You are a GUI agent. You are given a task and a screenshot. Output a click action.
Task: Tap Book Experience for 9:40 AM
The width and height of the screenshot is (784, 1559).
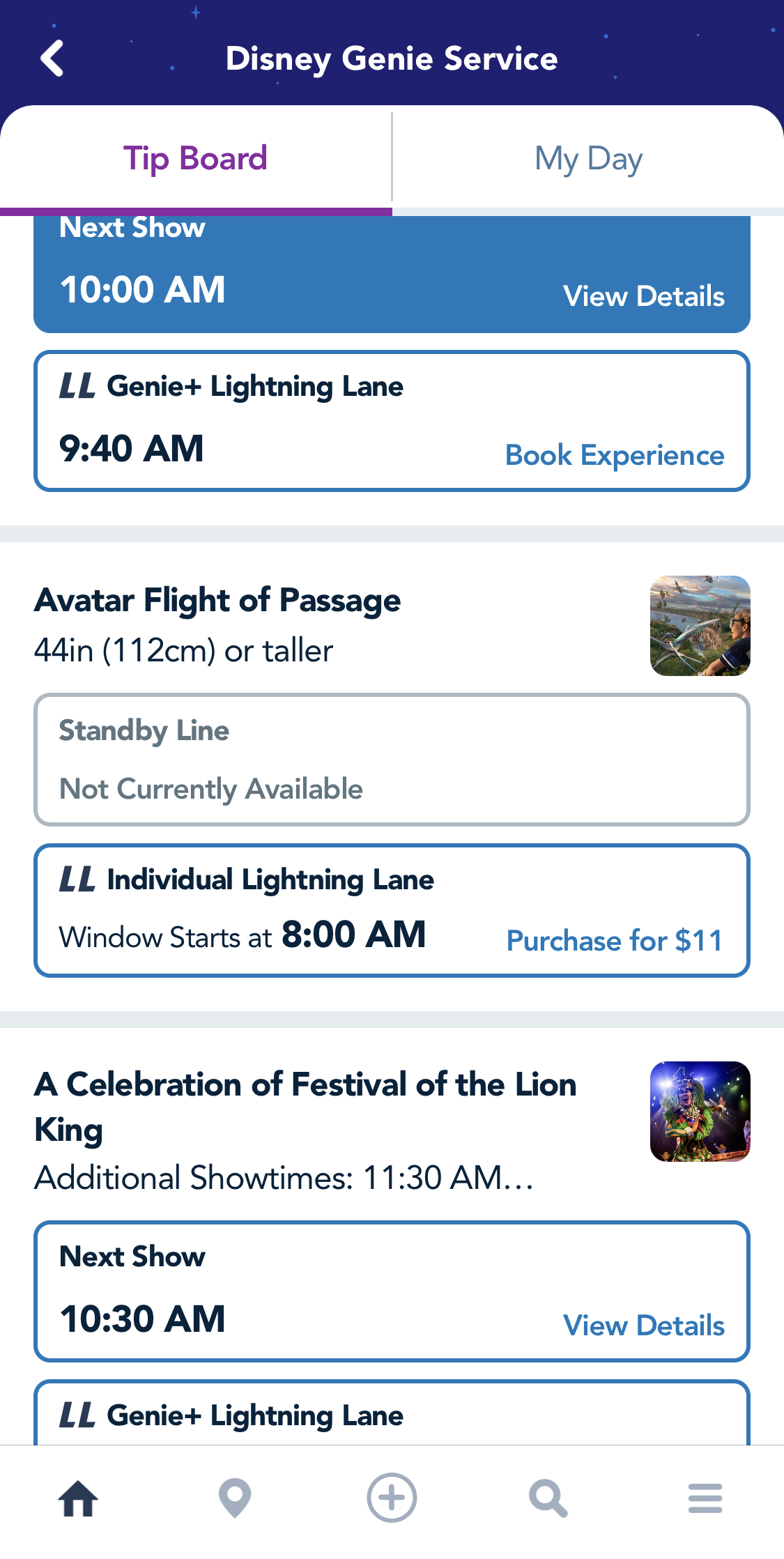(614, 455)
